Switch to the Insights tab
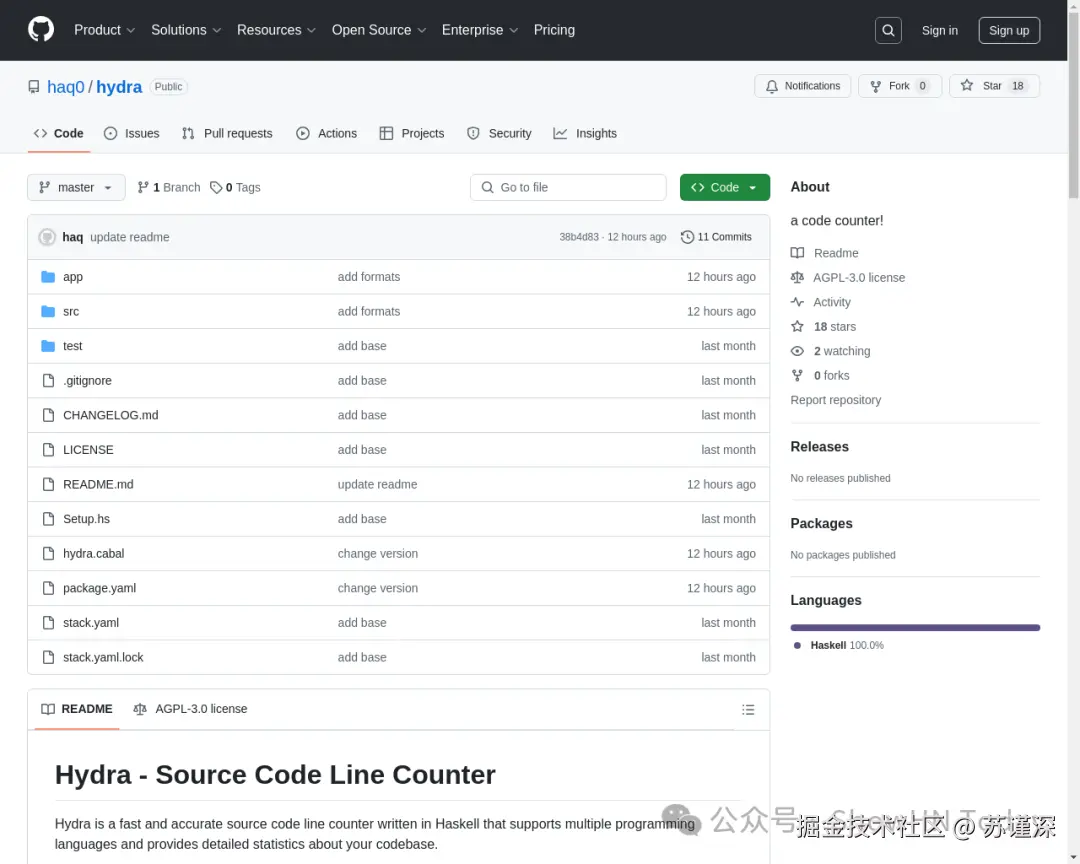 pos(585,134)
